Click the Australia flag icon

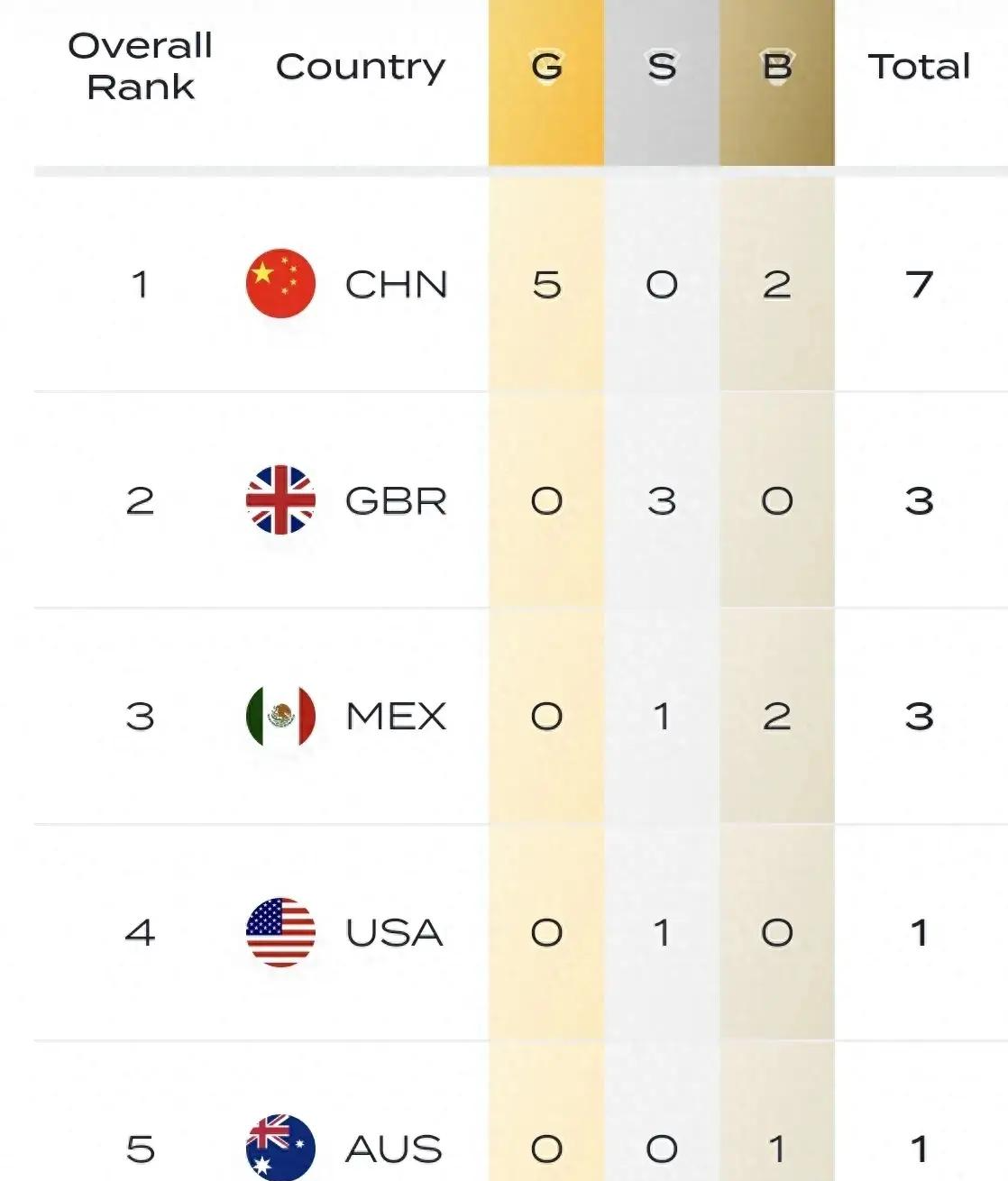[x=280, y=1147]
